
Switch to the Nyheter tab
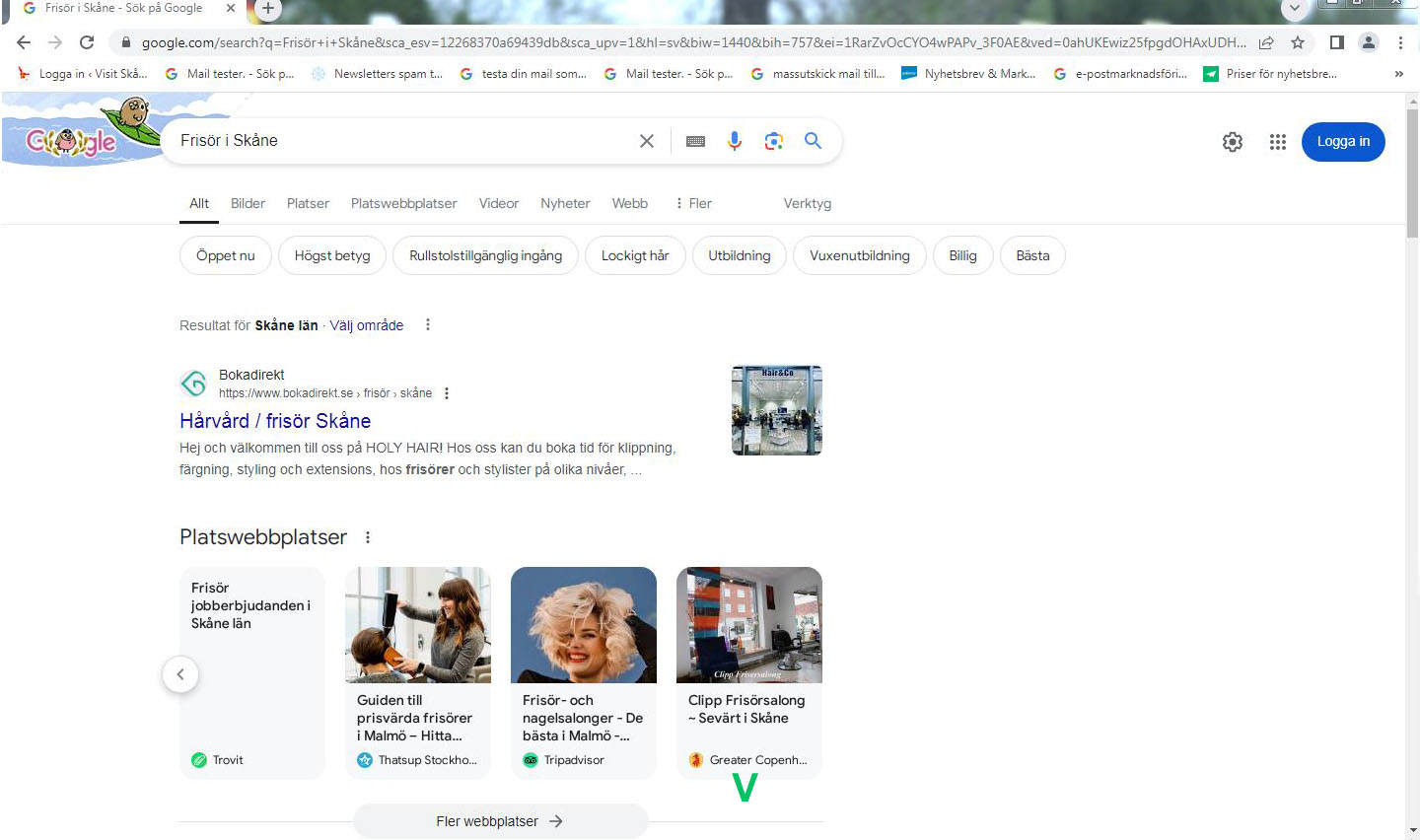click(x=565, y=203)
